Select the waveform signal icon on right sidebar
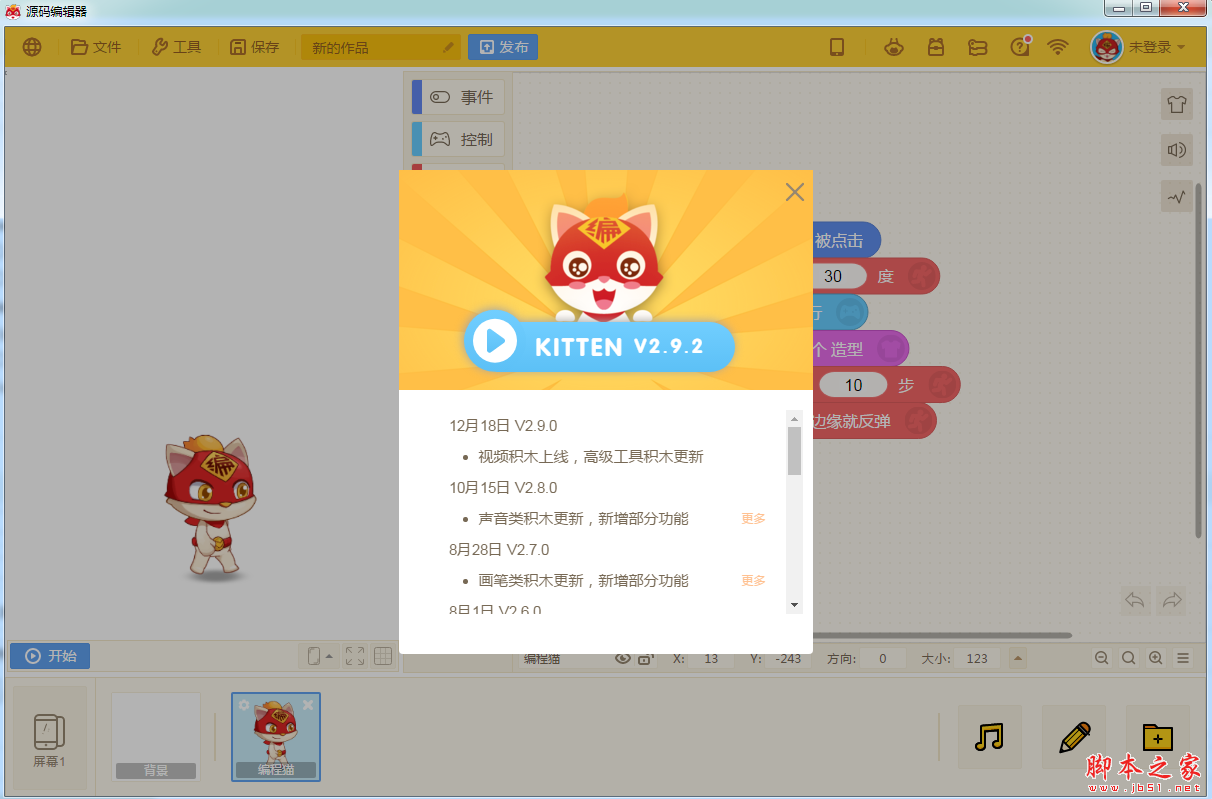The image size is (1212, 799). [x=1177, y=196]
